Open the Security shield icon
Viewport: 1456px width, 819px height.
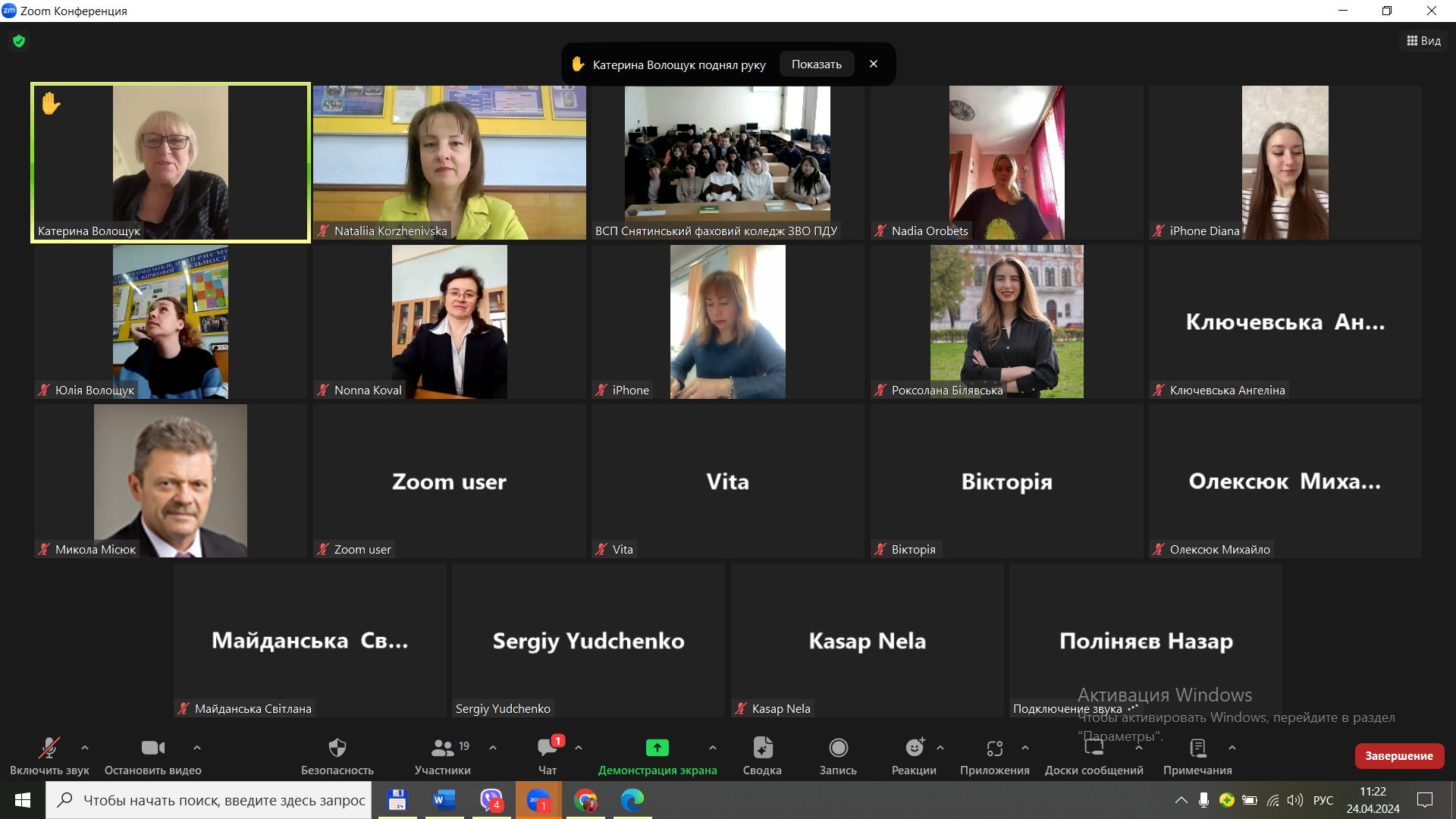(x=337, y=748)
